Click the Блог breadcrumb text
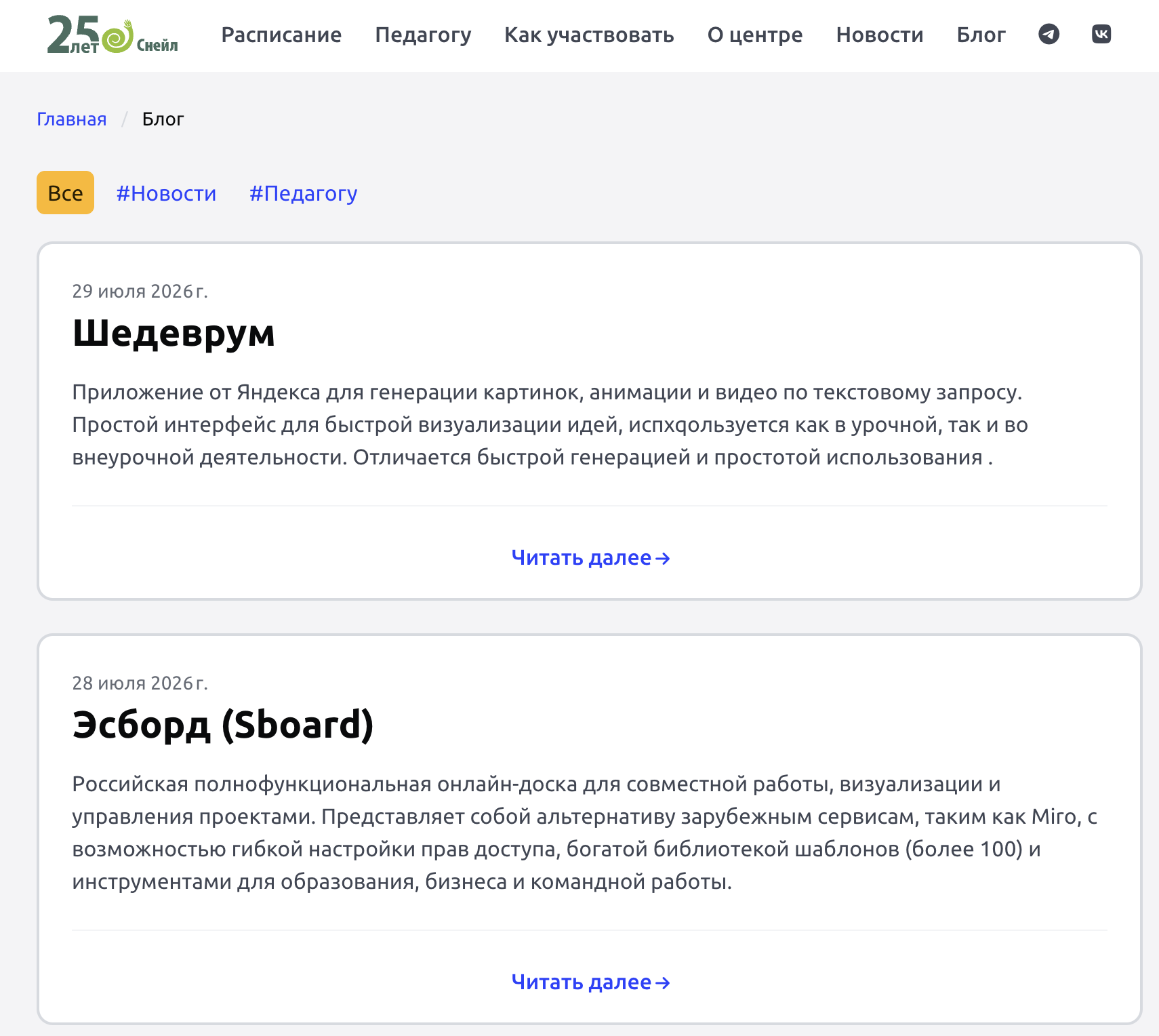 tap(163, 119)
